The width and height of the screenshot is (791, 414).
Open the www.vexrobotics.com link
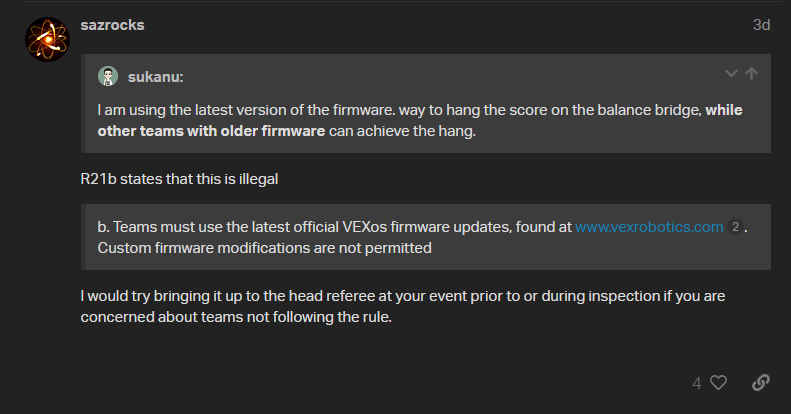tap(648, 227)
